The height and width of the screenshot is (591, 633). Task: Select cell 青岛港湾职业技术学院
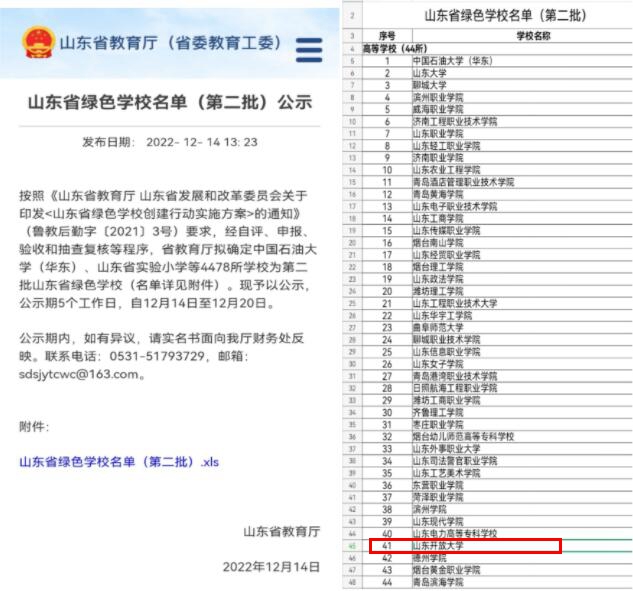[522, 376]
